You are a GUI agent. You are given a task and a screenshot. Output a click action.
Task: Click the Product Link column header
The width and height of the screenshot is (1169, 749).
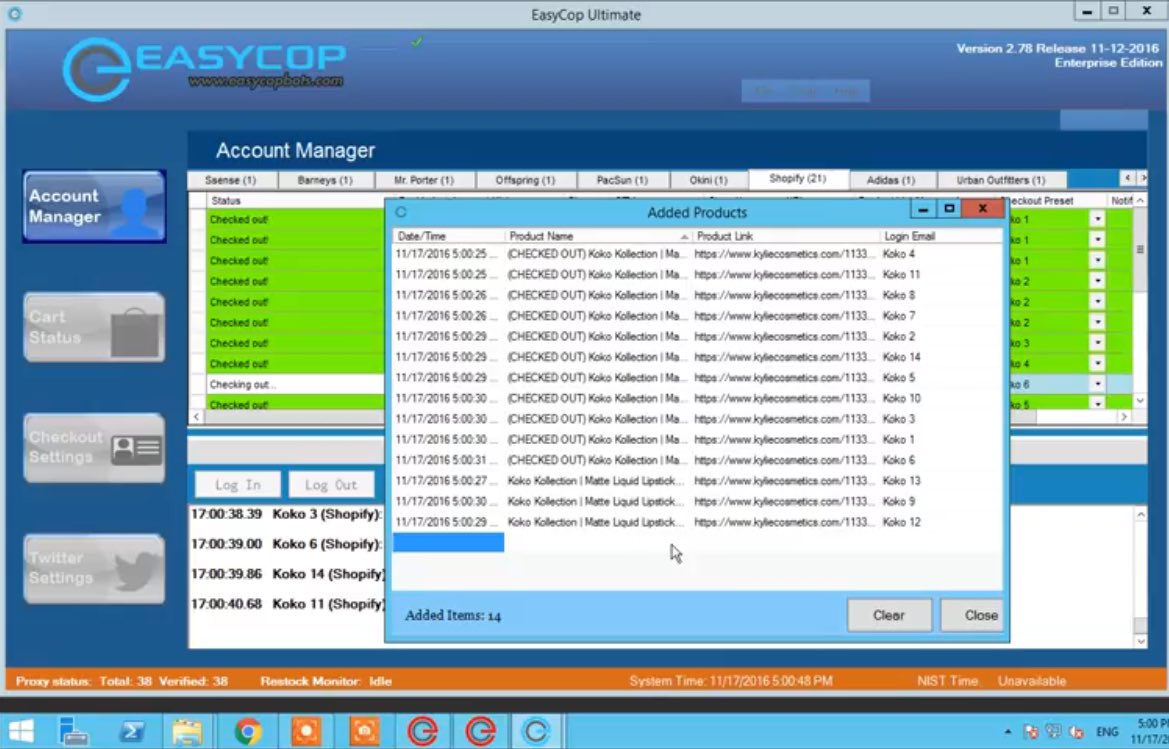(x=786, y=236)
